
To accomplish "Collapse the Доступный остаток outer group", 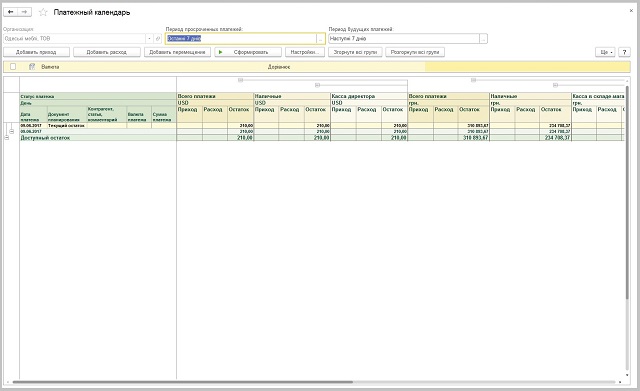I will pos(7,138).
